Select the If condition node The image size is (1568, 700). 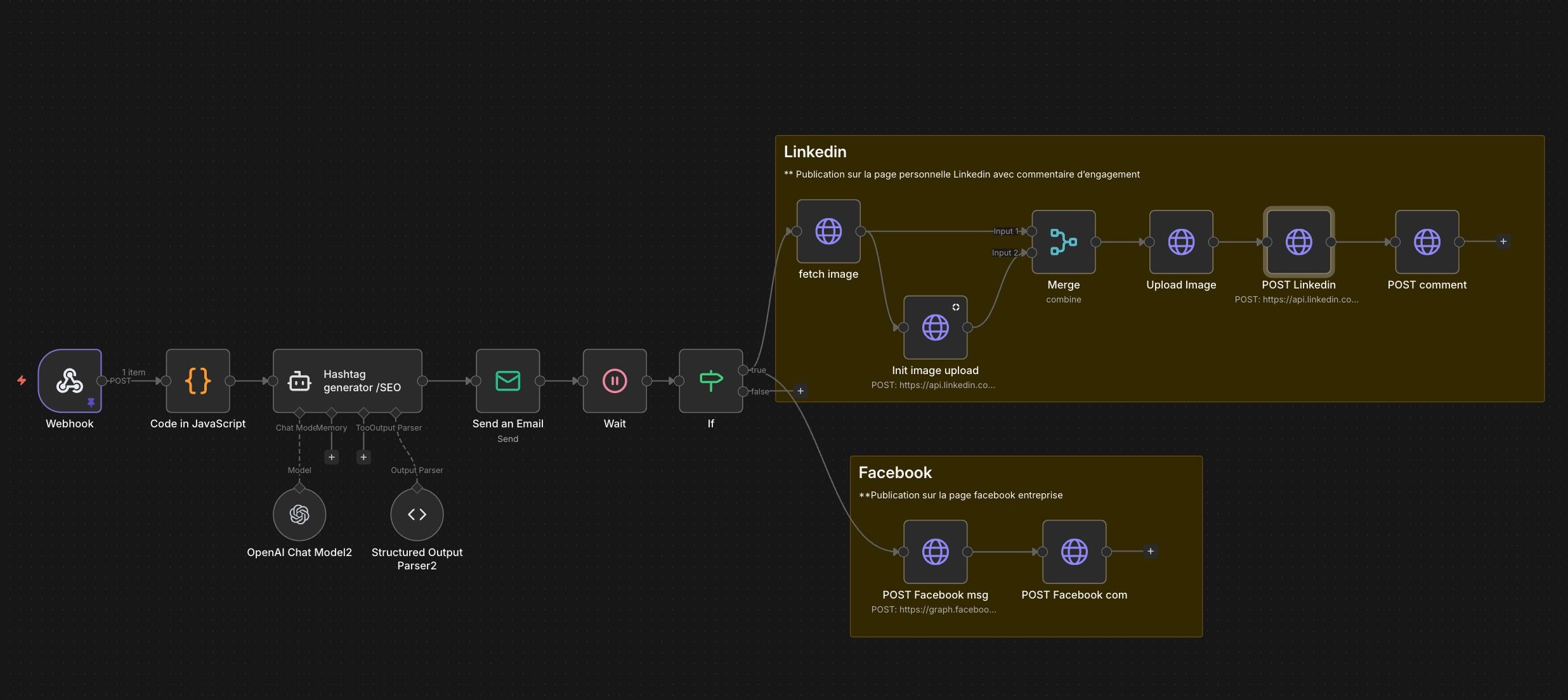[710, 380]
